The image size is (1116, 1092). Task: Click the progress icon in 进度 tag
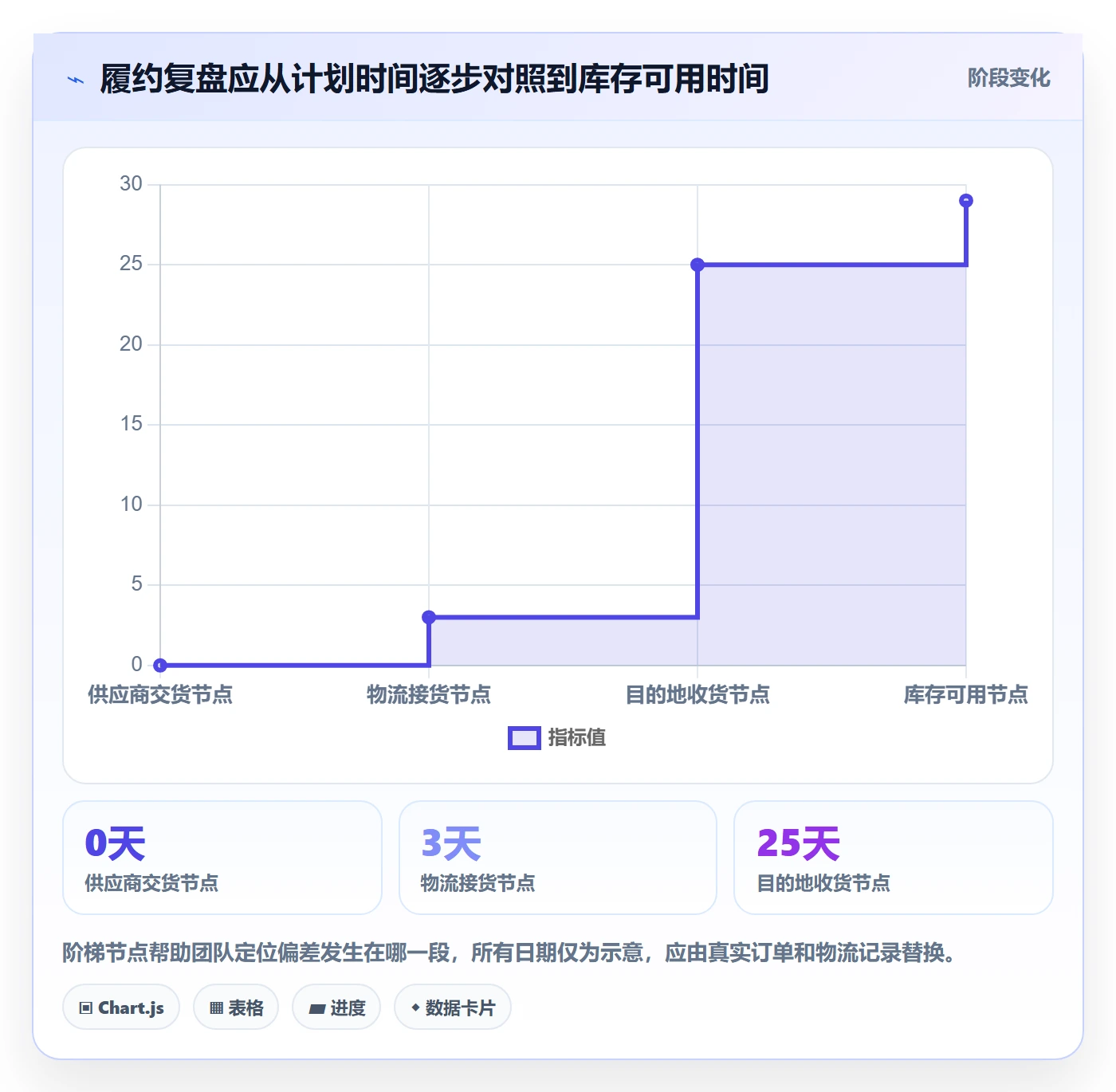316,1008
